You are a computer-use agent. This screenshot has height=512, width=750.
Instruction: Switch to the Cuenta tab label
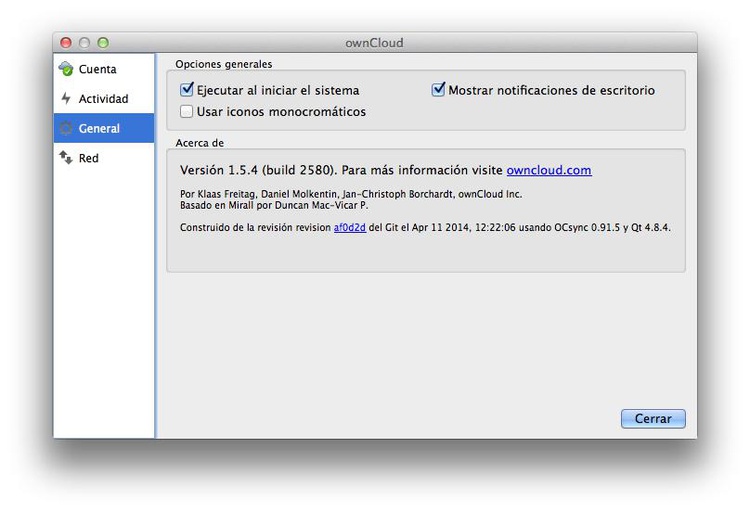point(98,69)
